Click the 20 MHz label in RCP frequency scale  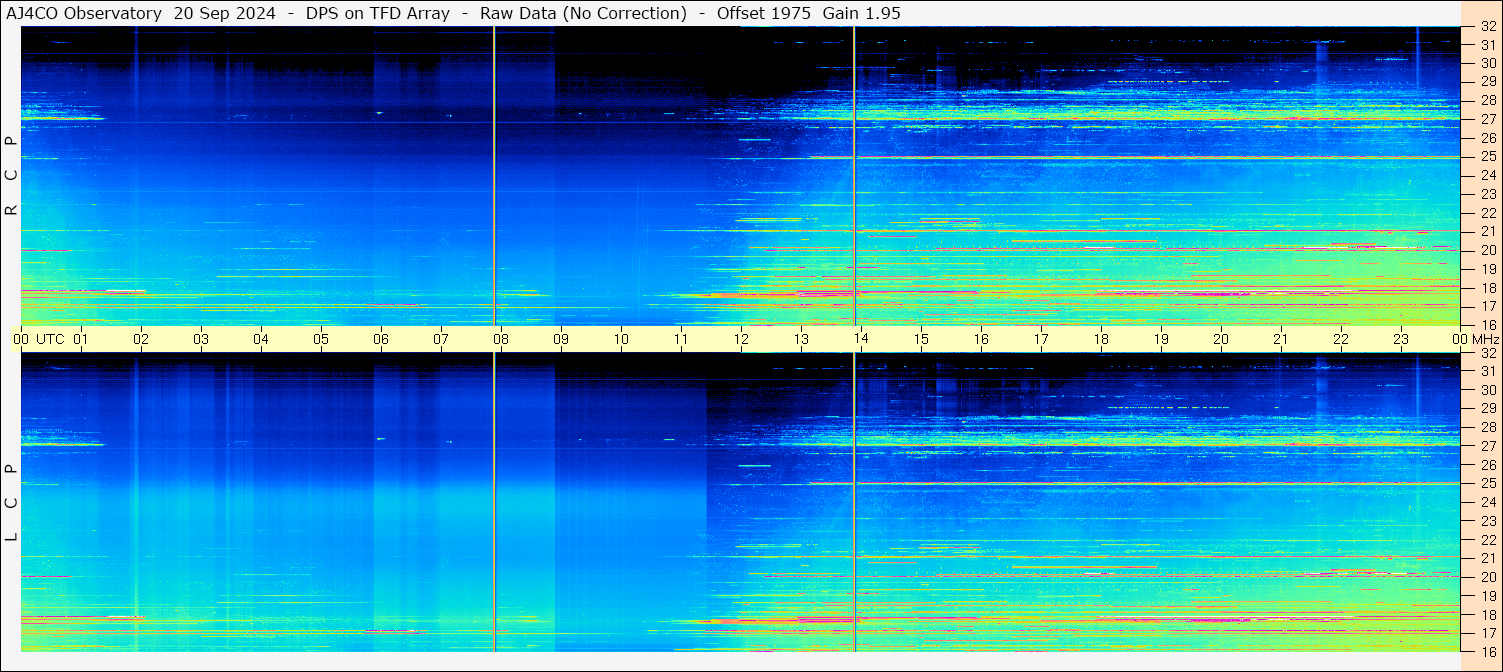click(x=1488, y=250)
